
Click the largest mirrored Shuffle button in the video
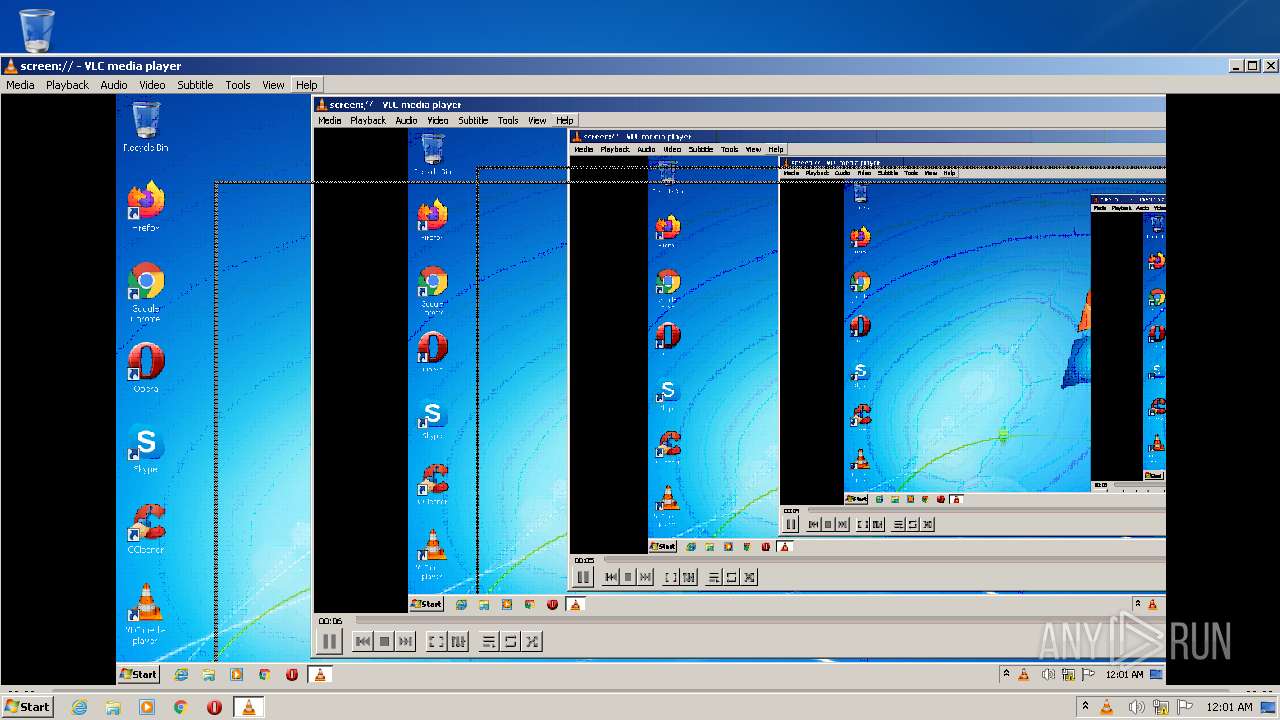click(x=532, y=642)
